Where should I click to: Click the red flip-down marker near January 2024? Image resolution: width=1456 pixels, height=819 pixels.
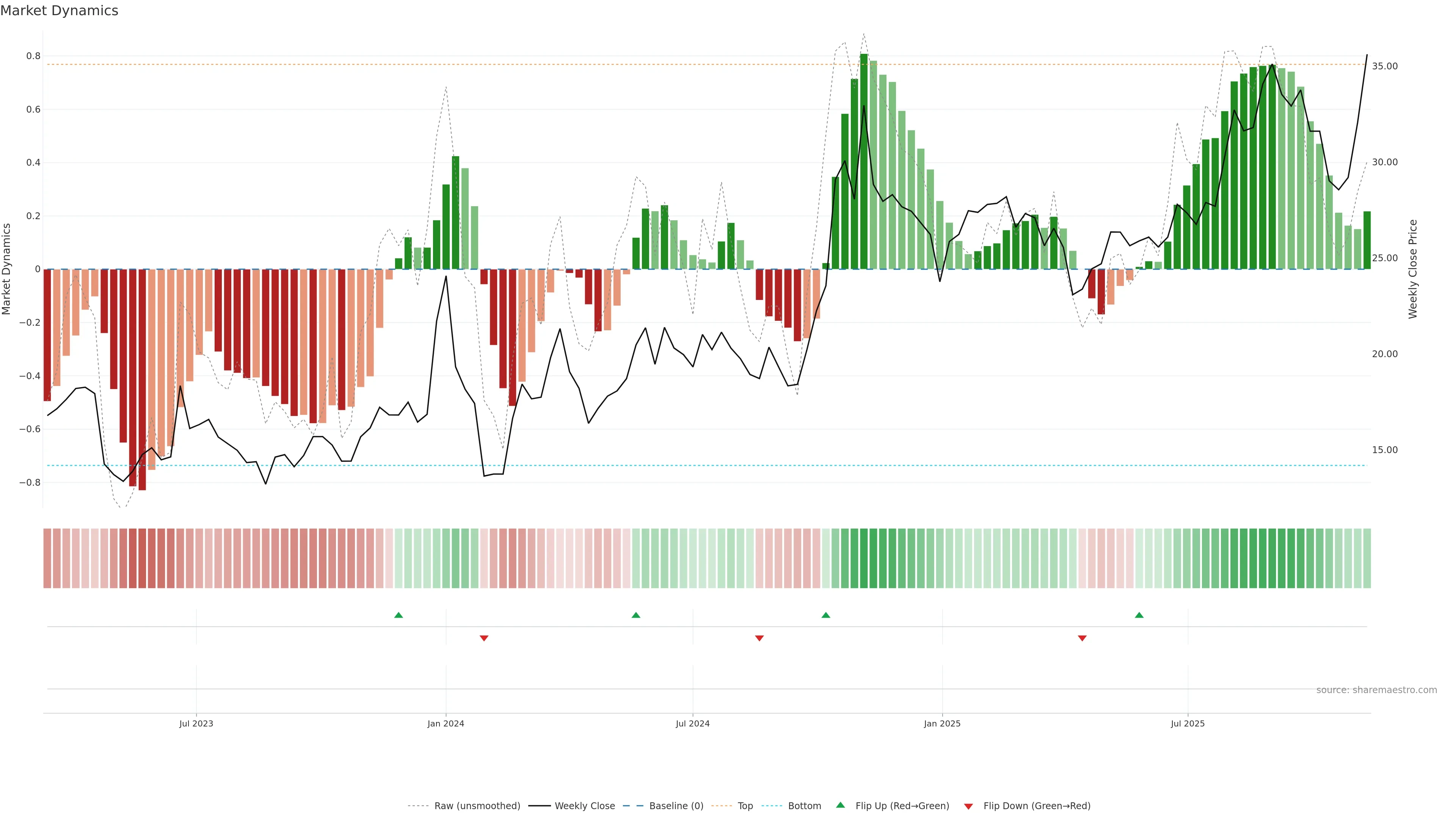click(x=484, y=638)
